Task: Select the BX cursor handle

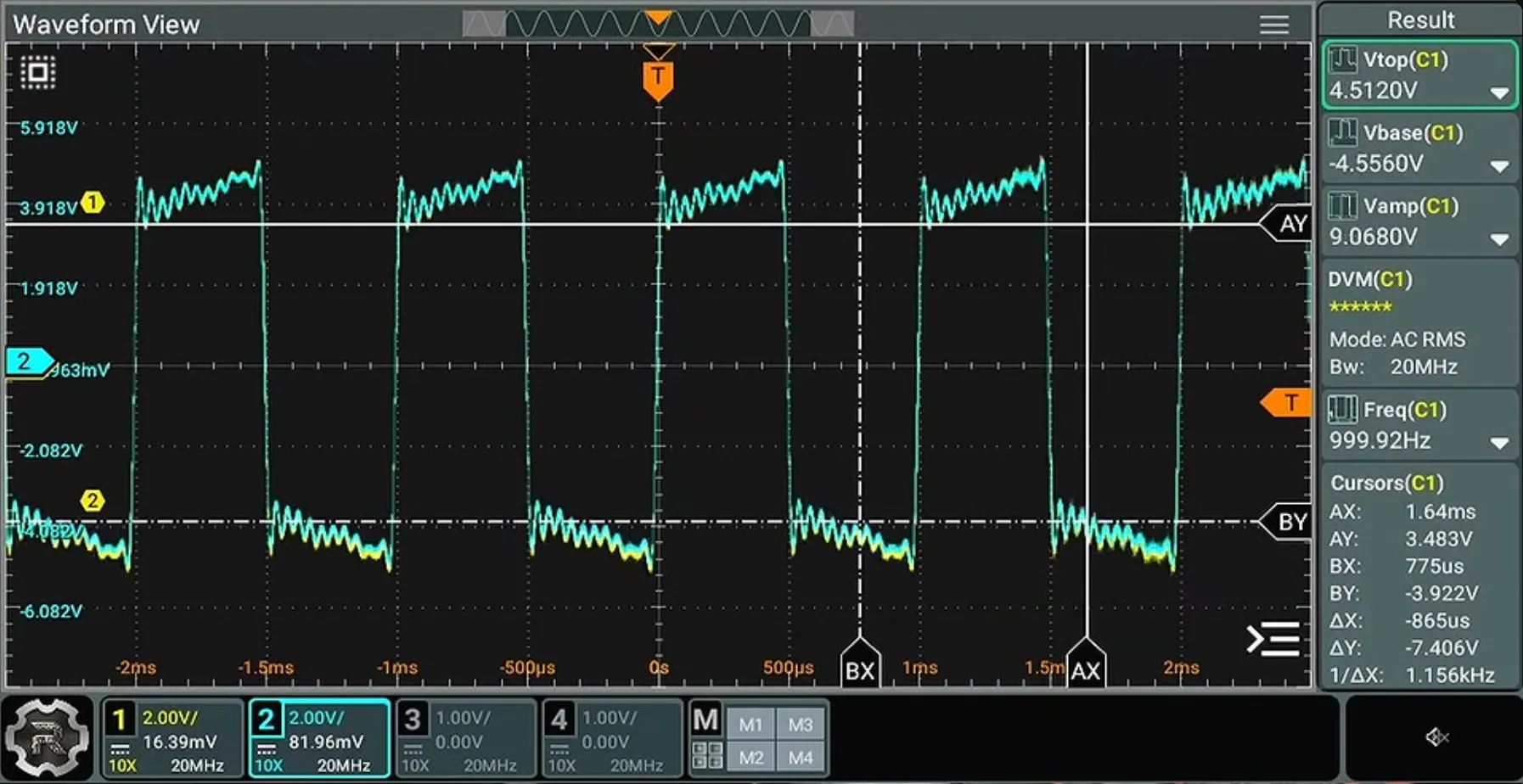Action: pyautogui.click(x=860, y=664)
